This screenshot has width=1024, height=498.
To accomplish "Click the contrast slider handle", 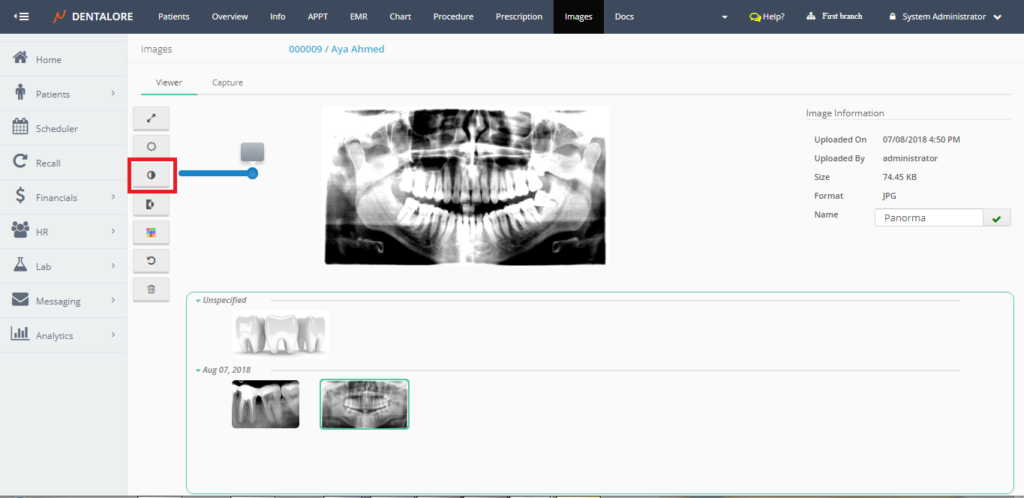I will (x=252, y=173).
